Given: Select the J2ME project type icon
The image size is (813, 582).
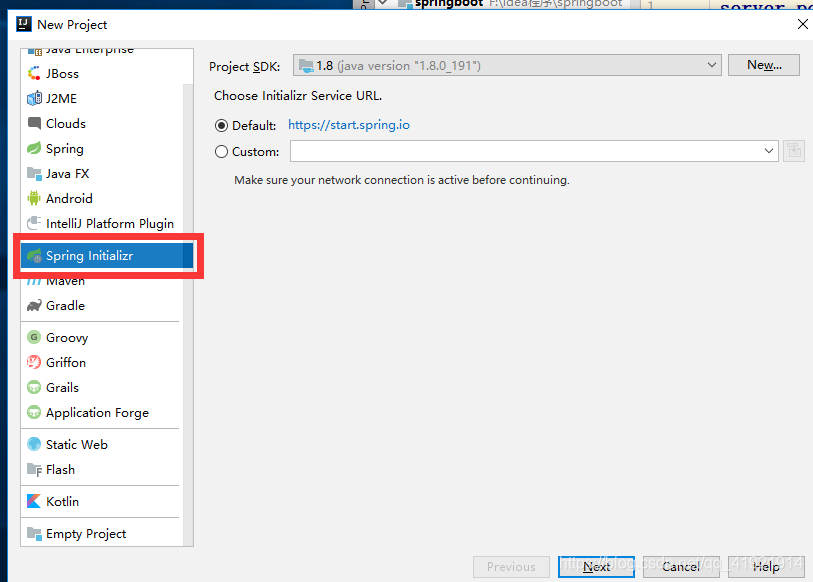Looking at the screenshot, I should 34,99.
